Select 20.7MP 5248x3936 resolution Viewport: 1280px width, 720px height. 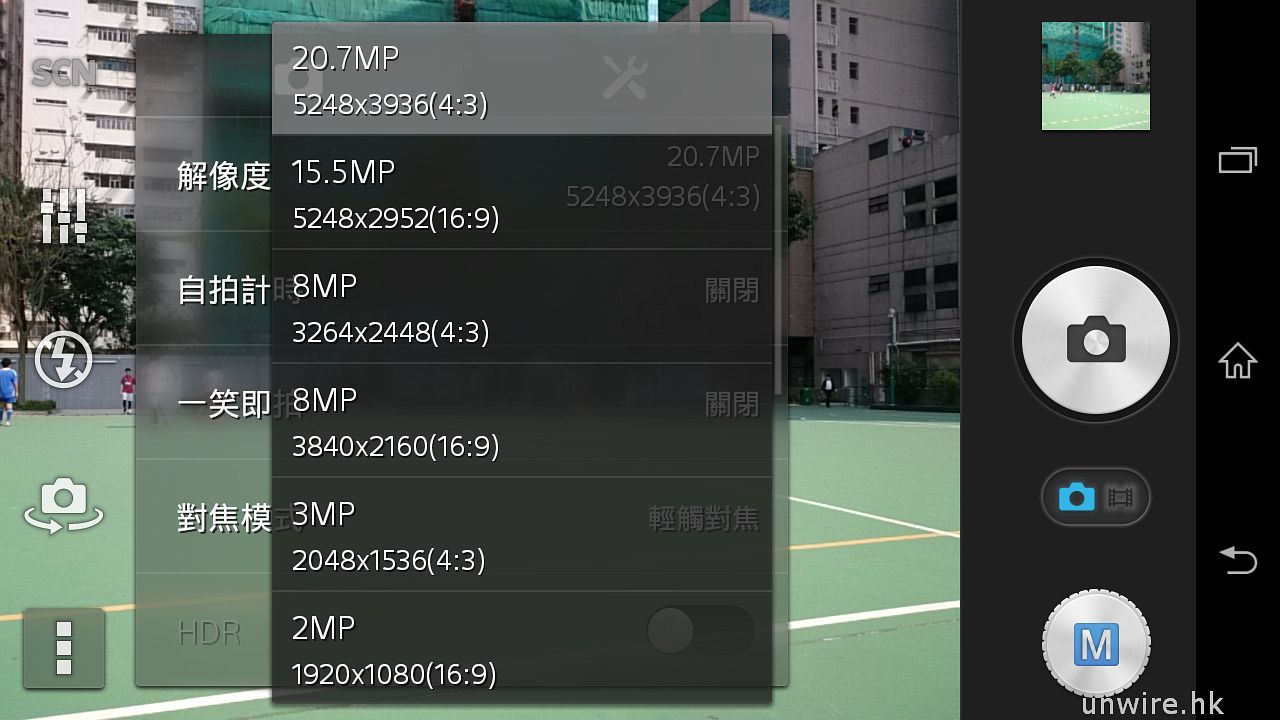(522, 79)
